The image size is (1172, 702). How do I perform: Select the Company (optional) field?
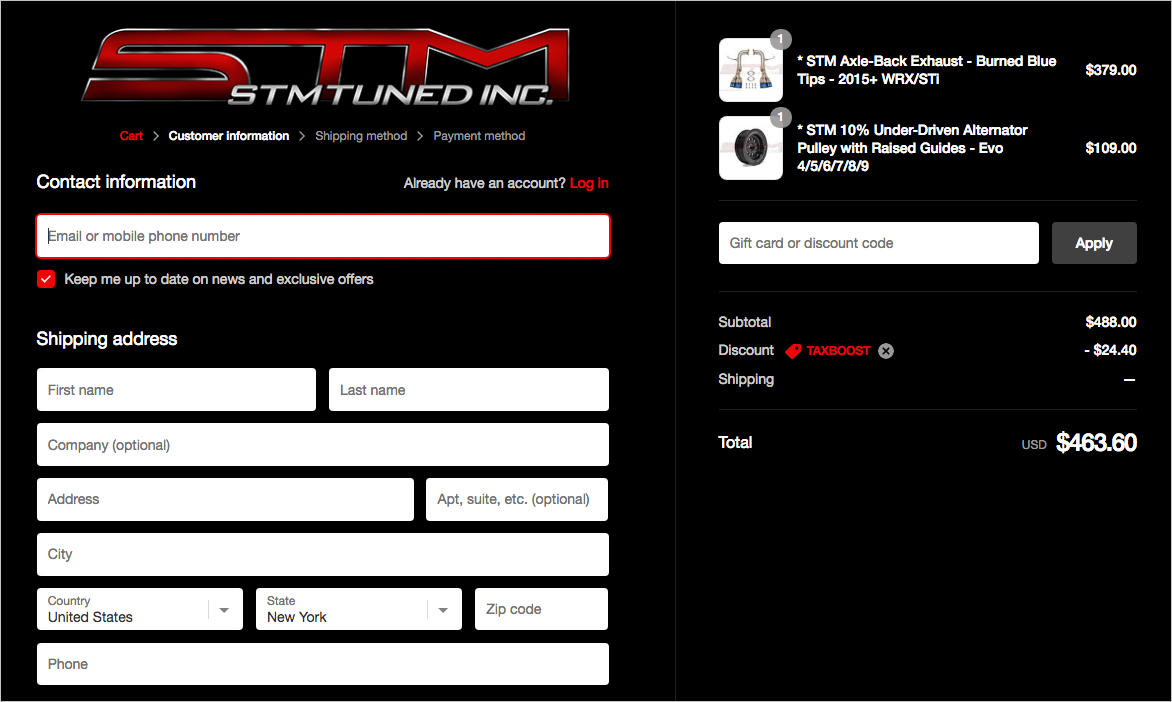(323, 445)
